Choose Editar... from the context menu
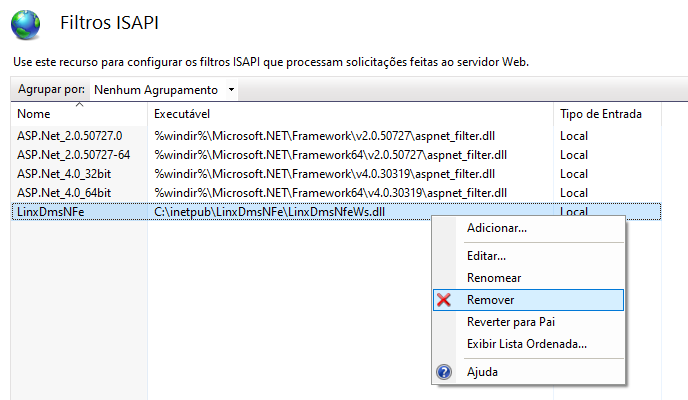The height and width of the screenshot is (400, 688). coord(486,256)
